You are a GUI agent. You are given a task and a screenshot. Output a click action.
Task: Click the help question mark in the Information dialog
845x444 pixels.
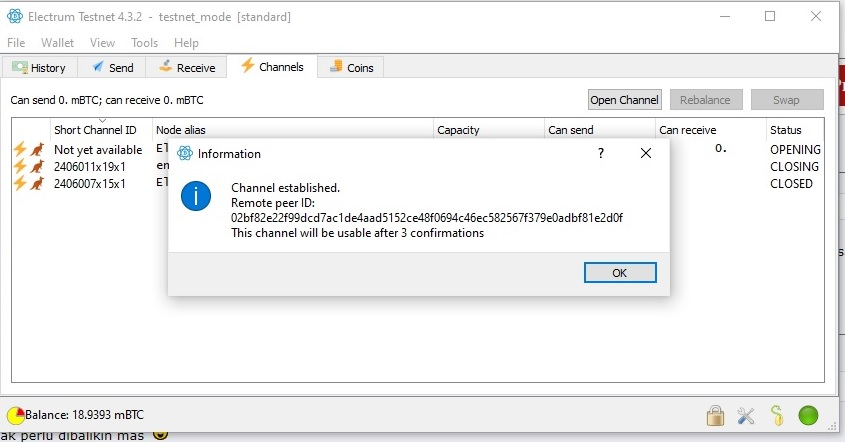click(x=601, y=154)
